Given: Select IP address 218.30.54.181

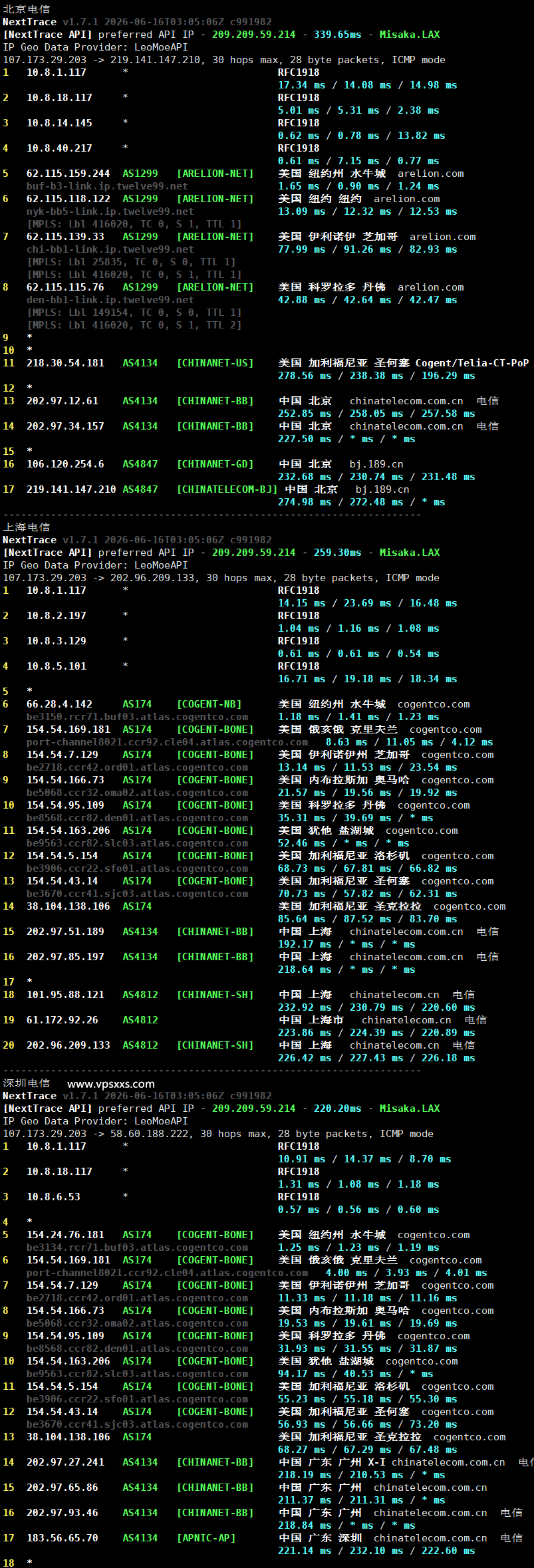Looking at the screenshot, I should coord(65,362).
